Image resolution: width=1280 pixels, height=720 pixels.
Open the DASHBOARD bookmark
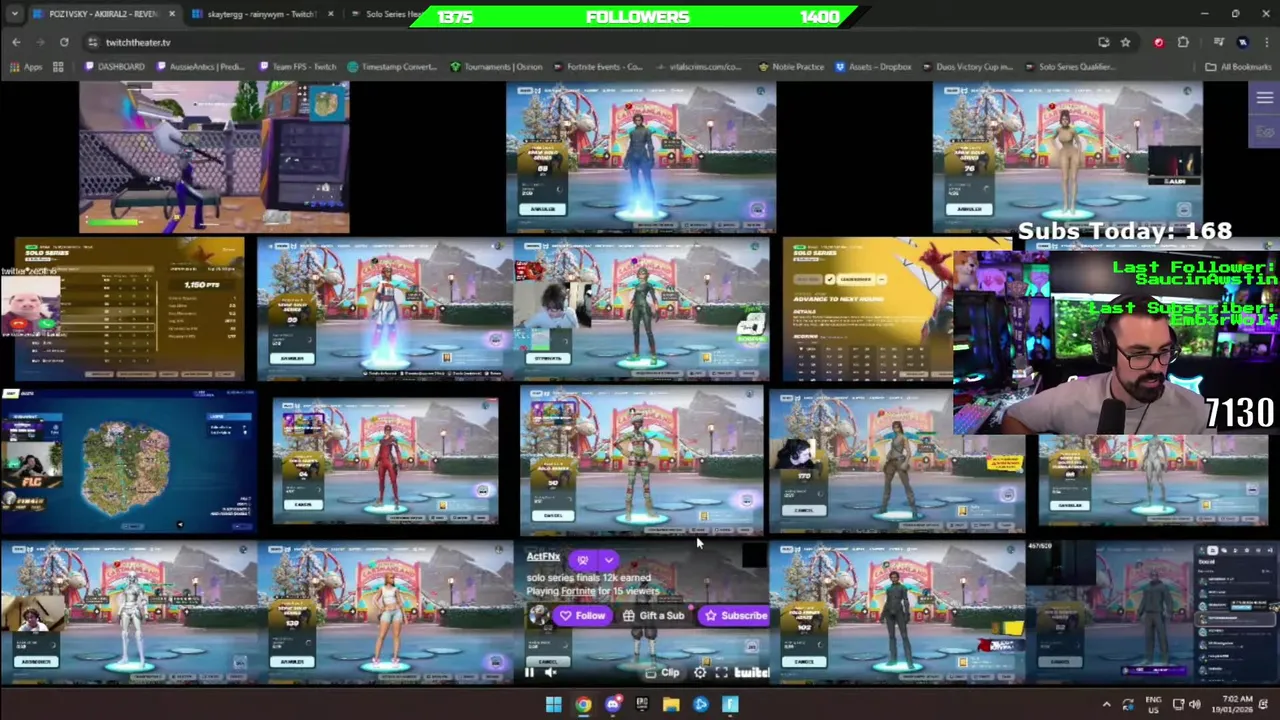click(x=115, y=67)
